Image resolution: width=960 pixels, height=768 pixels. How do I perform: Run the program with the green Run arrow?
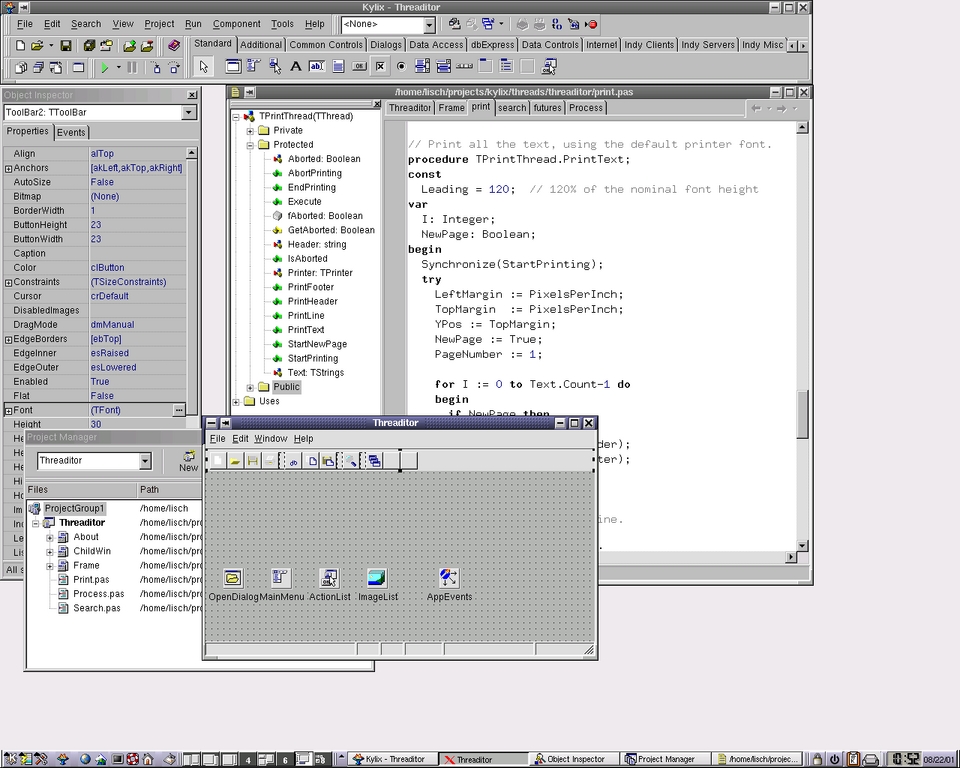[105, 67]
